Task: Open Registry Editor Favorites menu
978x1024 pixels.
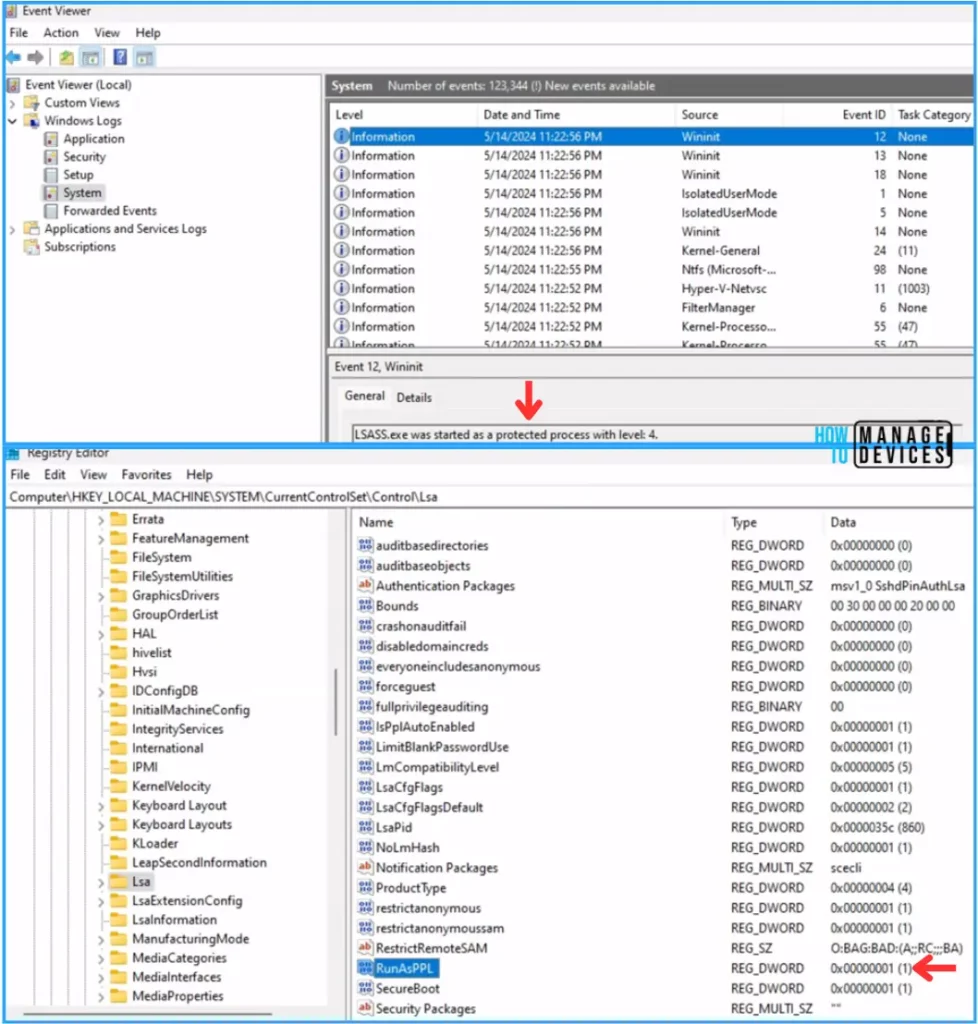Action: (146, 475)
